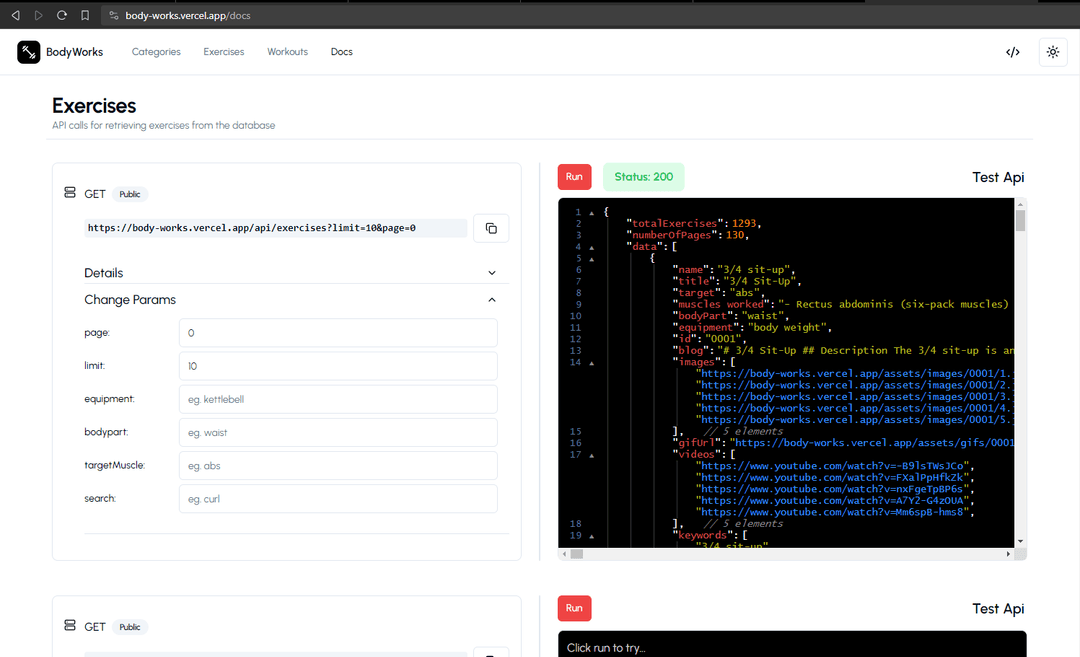Open the Exercises nav item

(224, 52)
